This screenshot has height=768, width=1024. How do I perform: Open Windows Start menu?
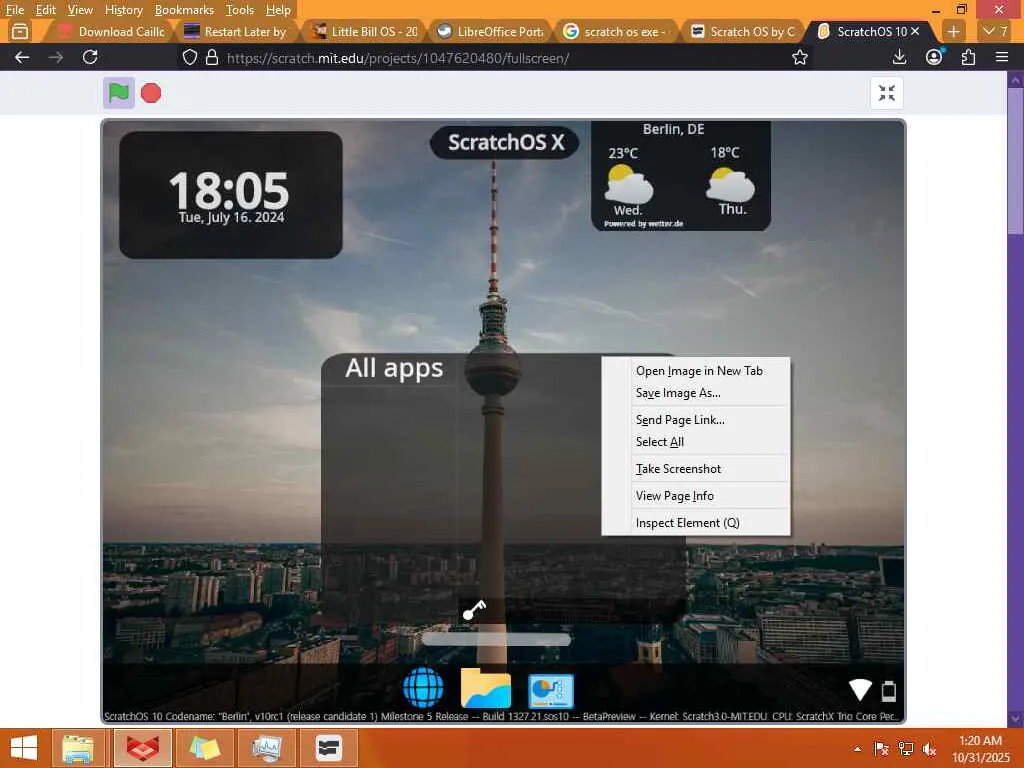[24, 748]
